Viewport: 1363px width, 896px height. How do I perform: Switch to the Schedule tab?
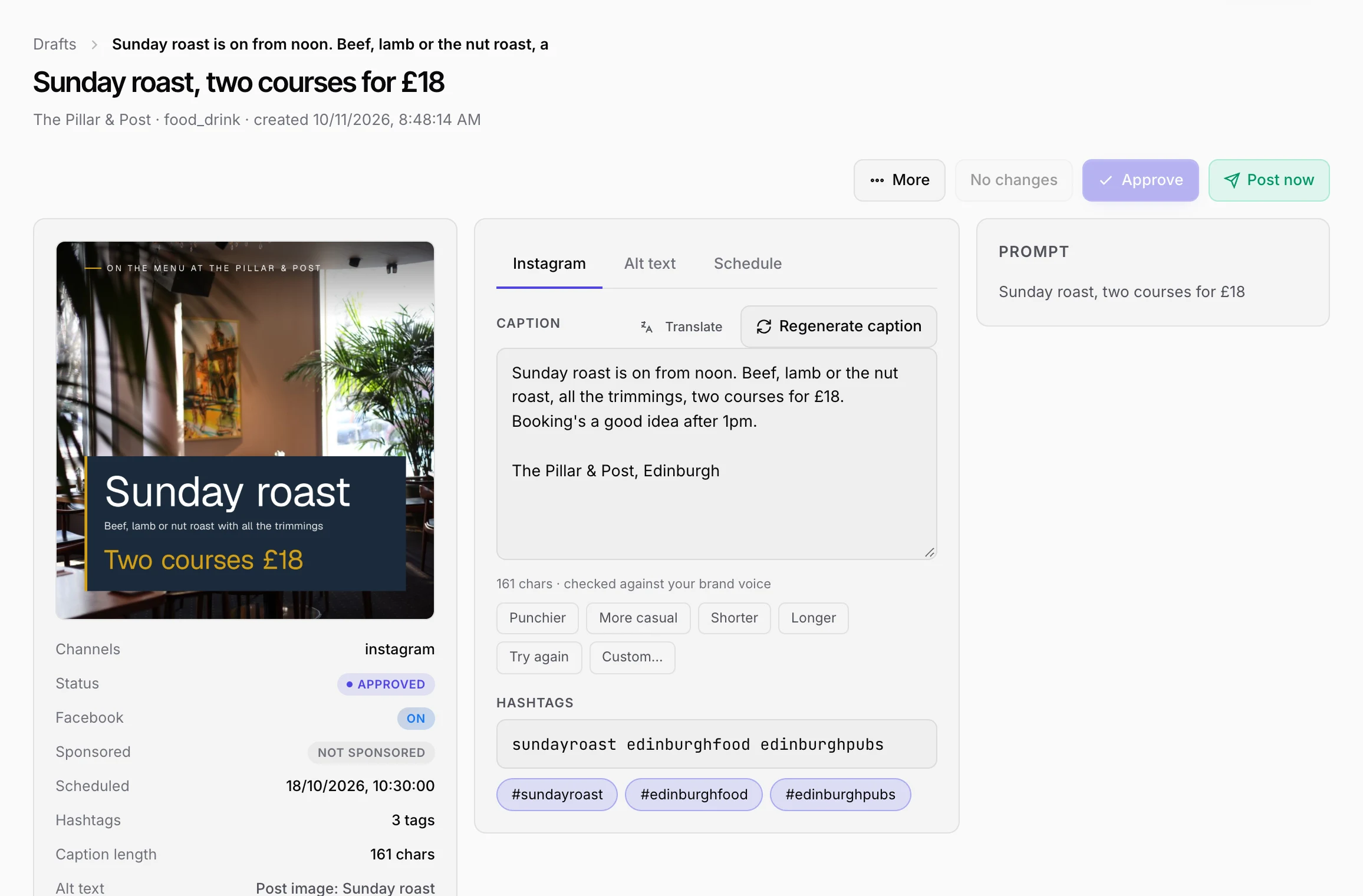point(748,263)
